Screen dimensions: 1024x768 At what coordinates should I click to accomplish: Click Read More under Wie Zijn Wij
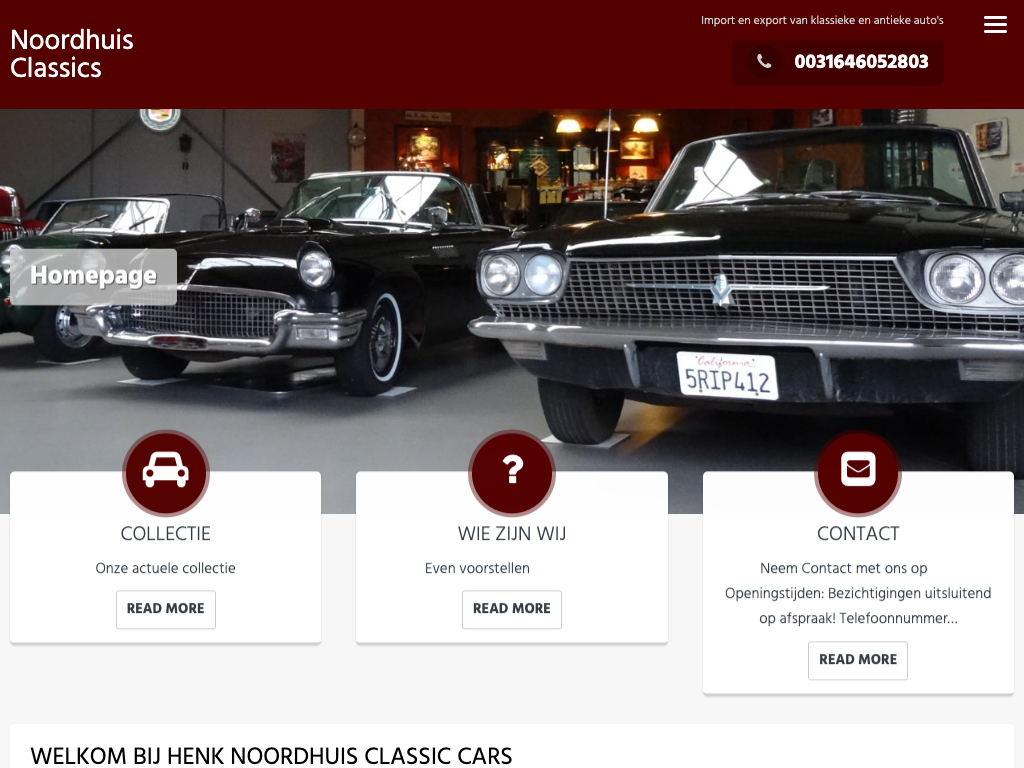pyautogui.click(x=512, y=609)
